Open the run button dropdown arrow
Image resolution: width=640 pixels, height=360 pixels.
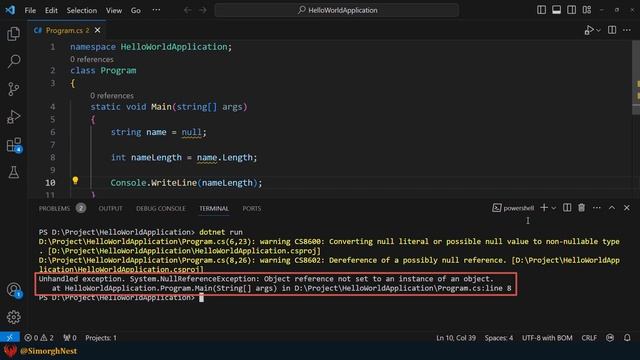click(x=598, y=30)
